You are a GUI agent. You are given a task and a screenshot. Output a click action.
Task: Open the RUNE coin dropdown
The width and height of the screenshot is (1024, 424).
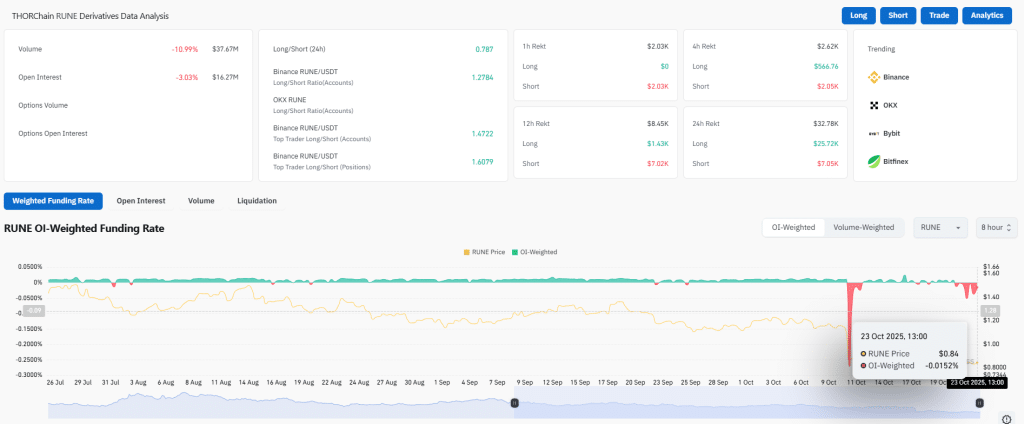tap(940, 228)
